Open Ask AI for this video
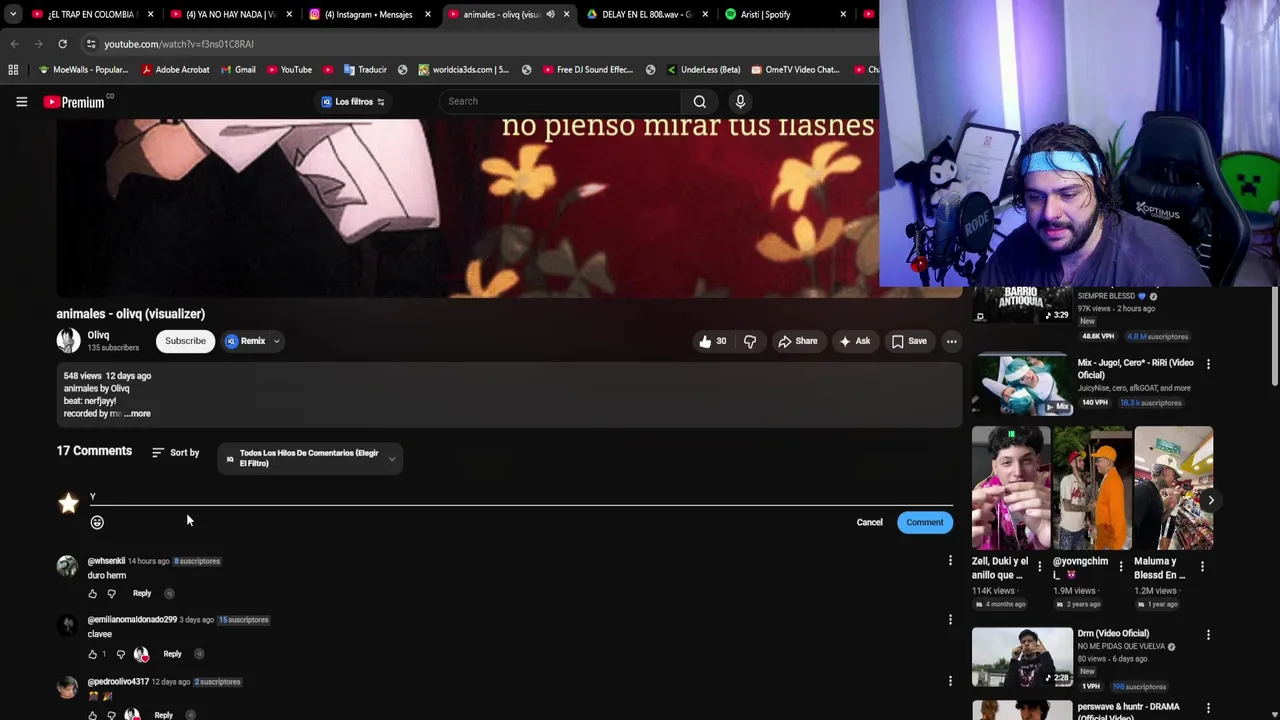Image resolution: width=1280 pixels, height=720 pixels. [x=854, y=341]
